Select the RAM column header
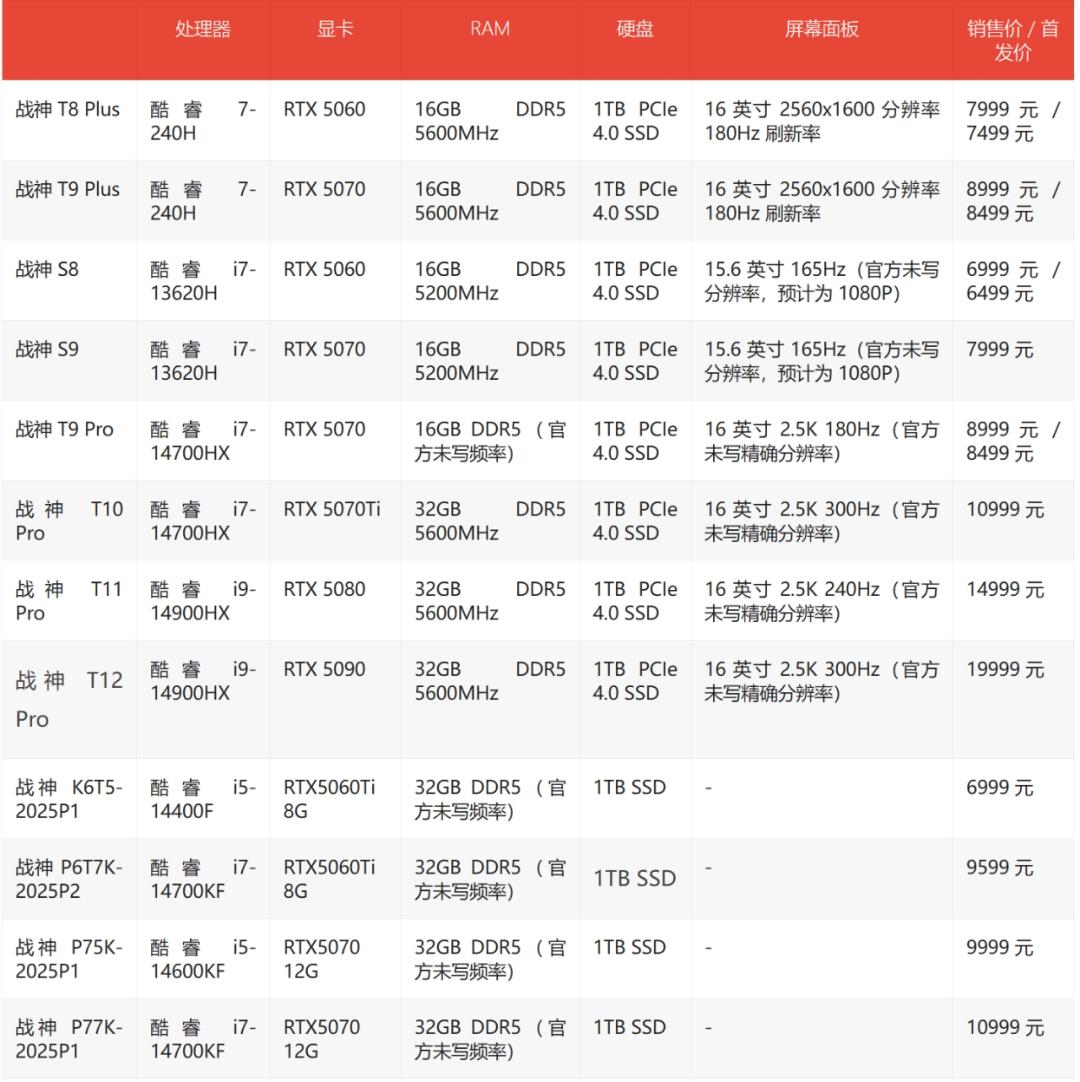The image size is (1080, 1082). 490,29
